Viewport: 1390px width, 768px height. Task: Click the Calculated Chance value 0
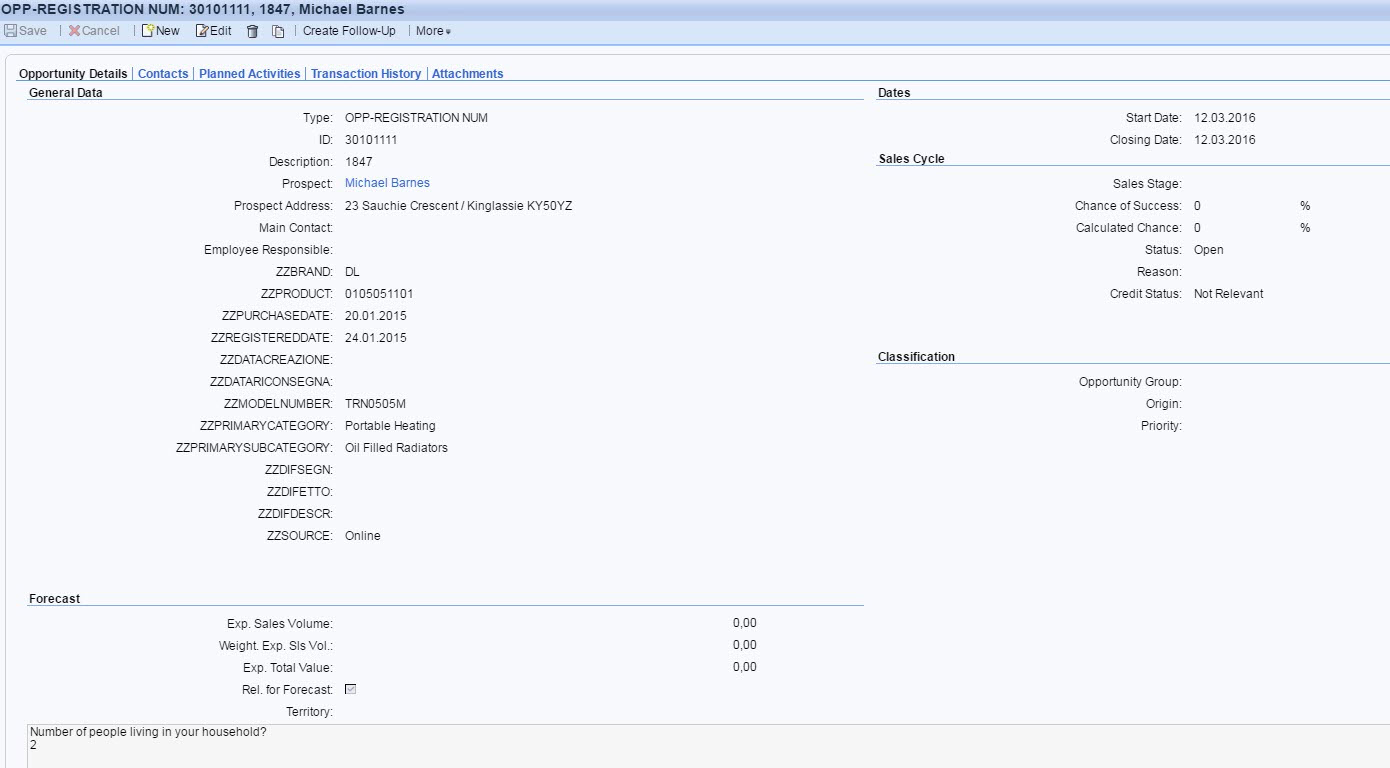[1198, 228]
